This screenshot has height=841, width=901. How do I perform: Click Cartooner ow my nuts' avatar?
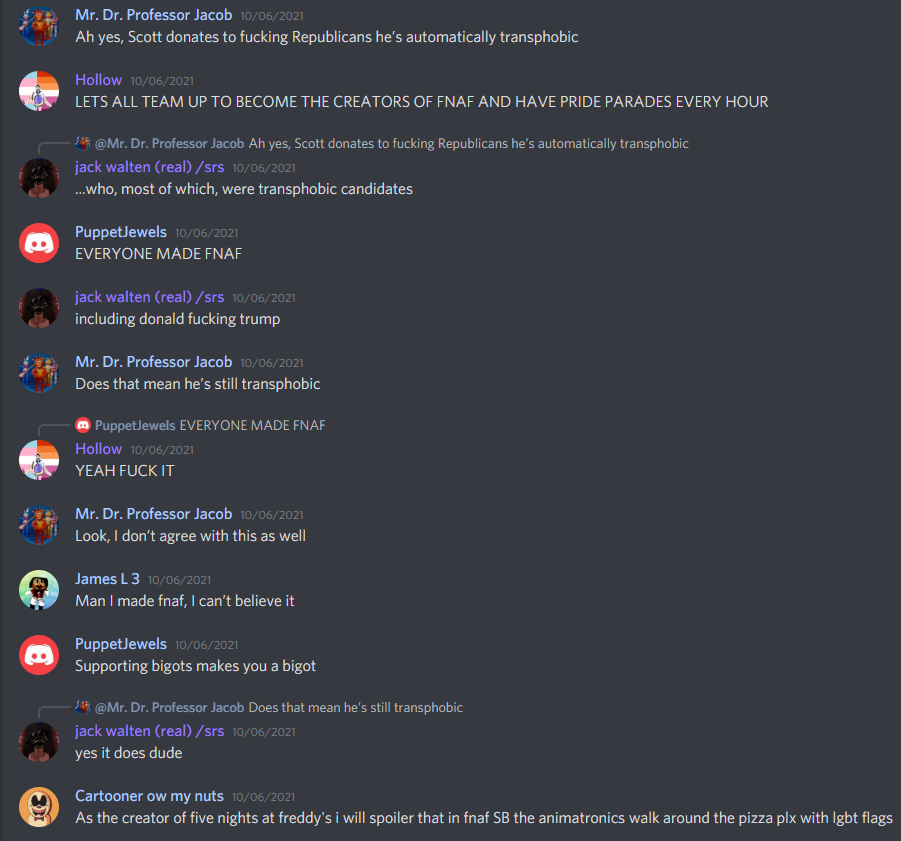39,807
